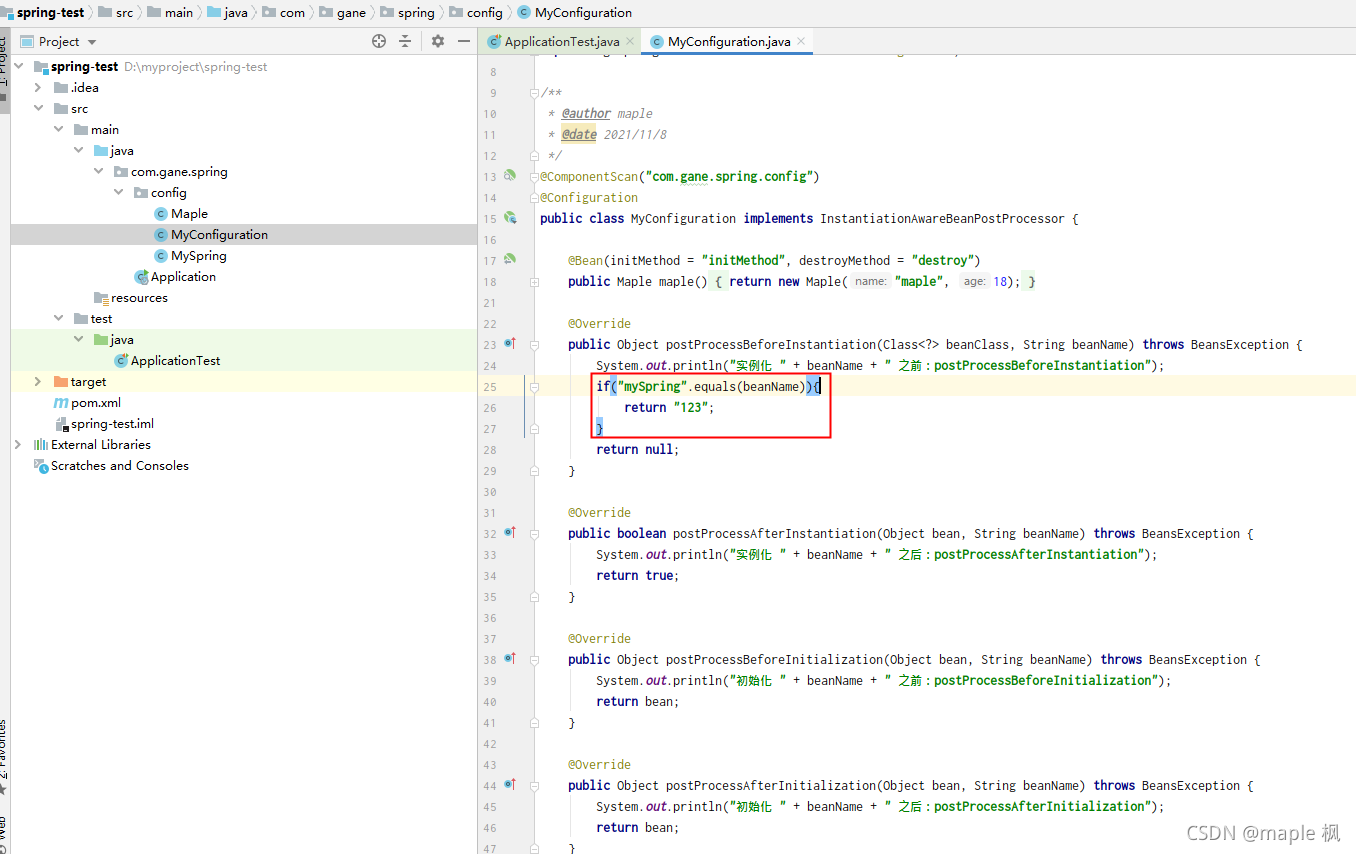Open the Project panel settings gear
The width and height of the screenshot is (1356, 854).
click(x=437, y=41)
